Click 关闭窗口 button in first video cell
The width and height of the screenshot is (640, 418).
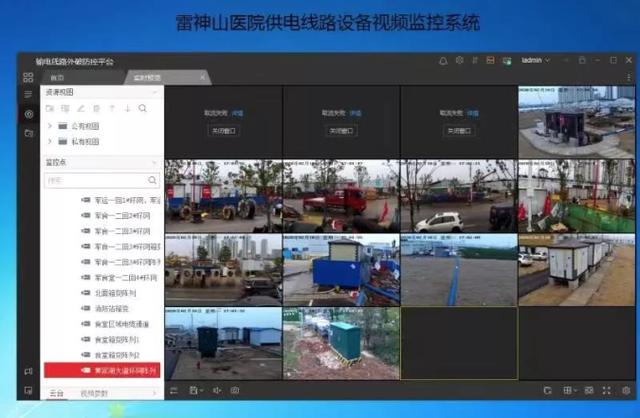point(223,131)
